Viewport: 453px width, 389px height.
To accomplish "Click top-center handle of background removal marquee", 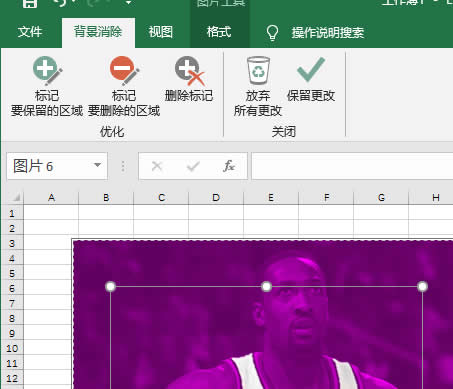I will (266, 286).
